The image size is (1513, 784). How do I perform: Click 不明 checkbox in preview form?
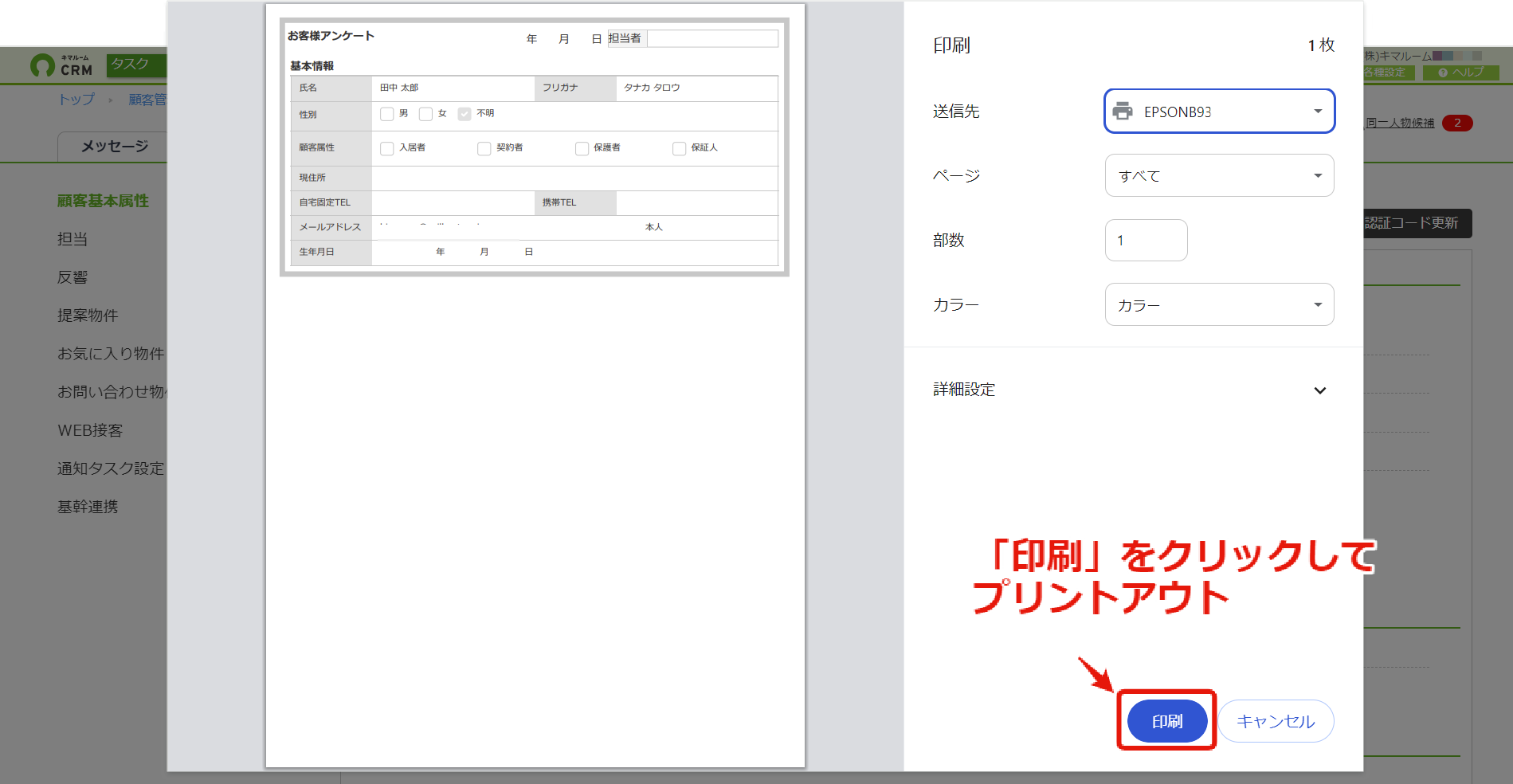464,114
